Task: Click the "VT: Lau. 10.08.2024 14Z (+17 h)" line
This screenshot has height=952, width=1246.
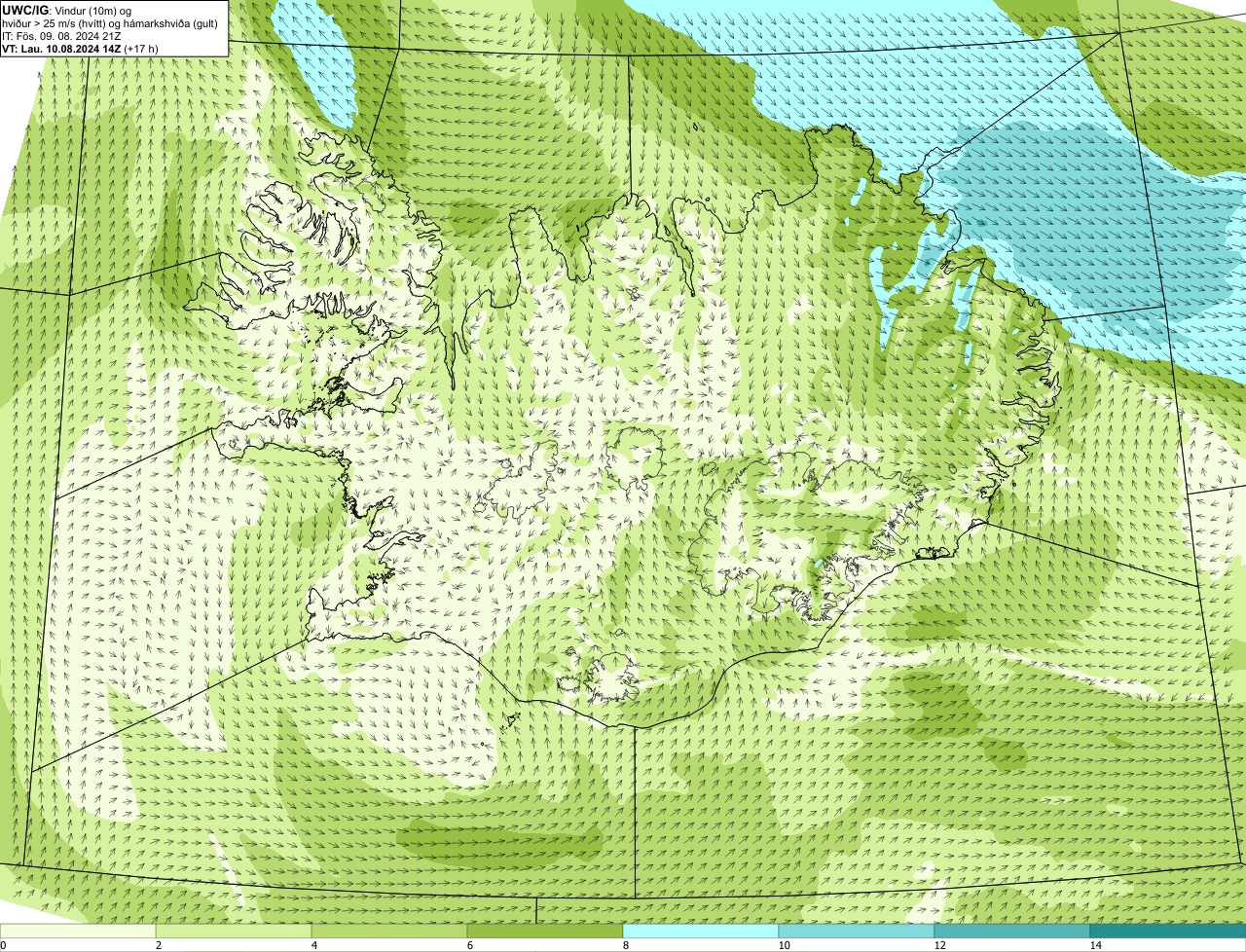Action: coord(81,49)
